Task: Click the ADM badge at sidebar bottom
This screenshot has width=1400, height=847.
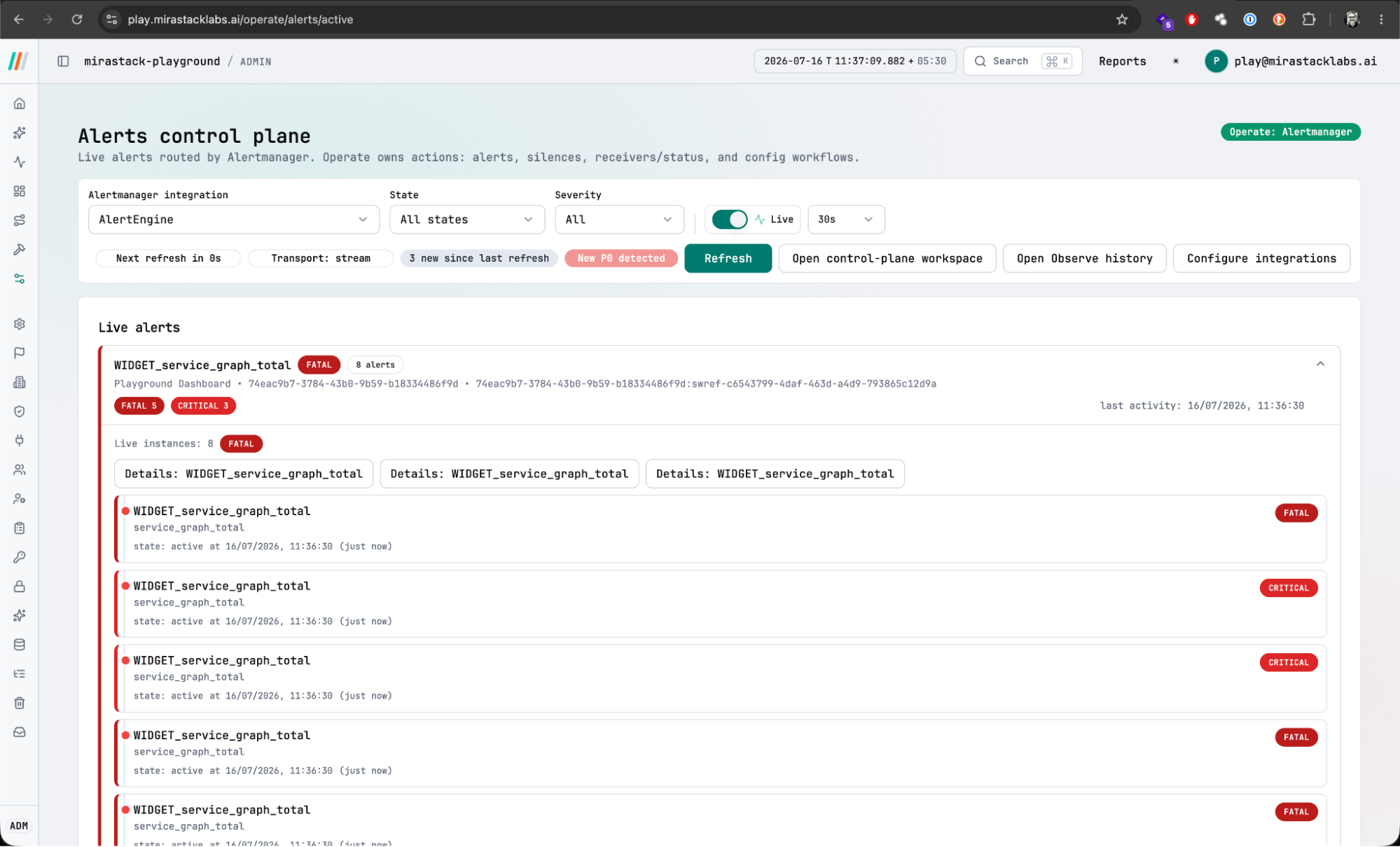Action: click(x=19, y=826)
